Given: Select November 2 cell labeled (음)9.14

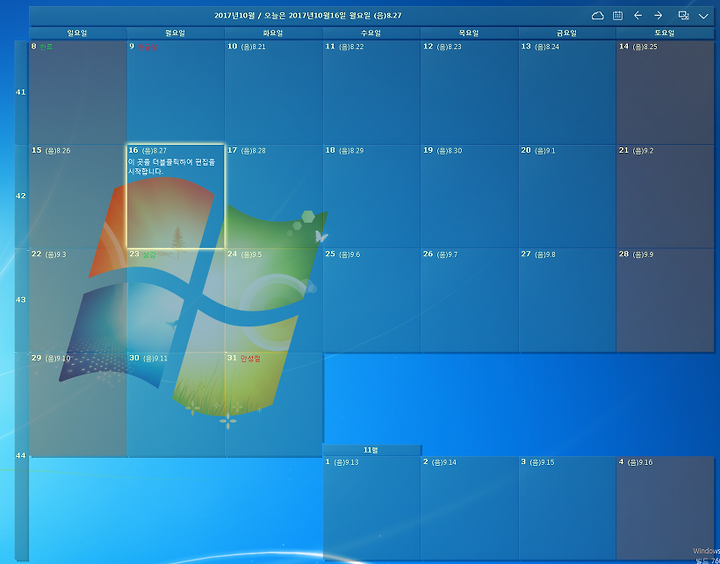Looking at the screenshot, I should [x=469, y=508].
